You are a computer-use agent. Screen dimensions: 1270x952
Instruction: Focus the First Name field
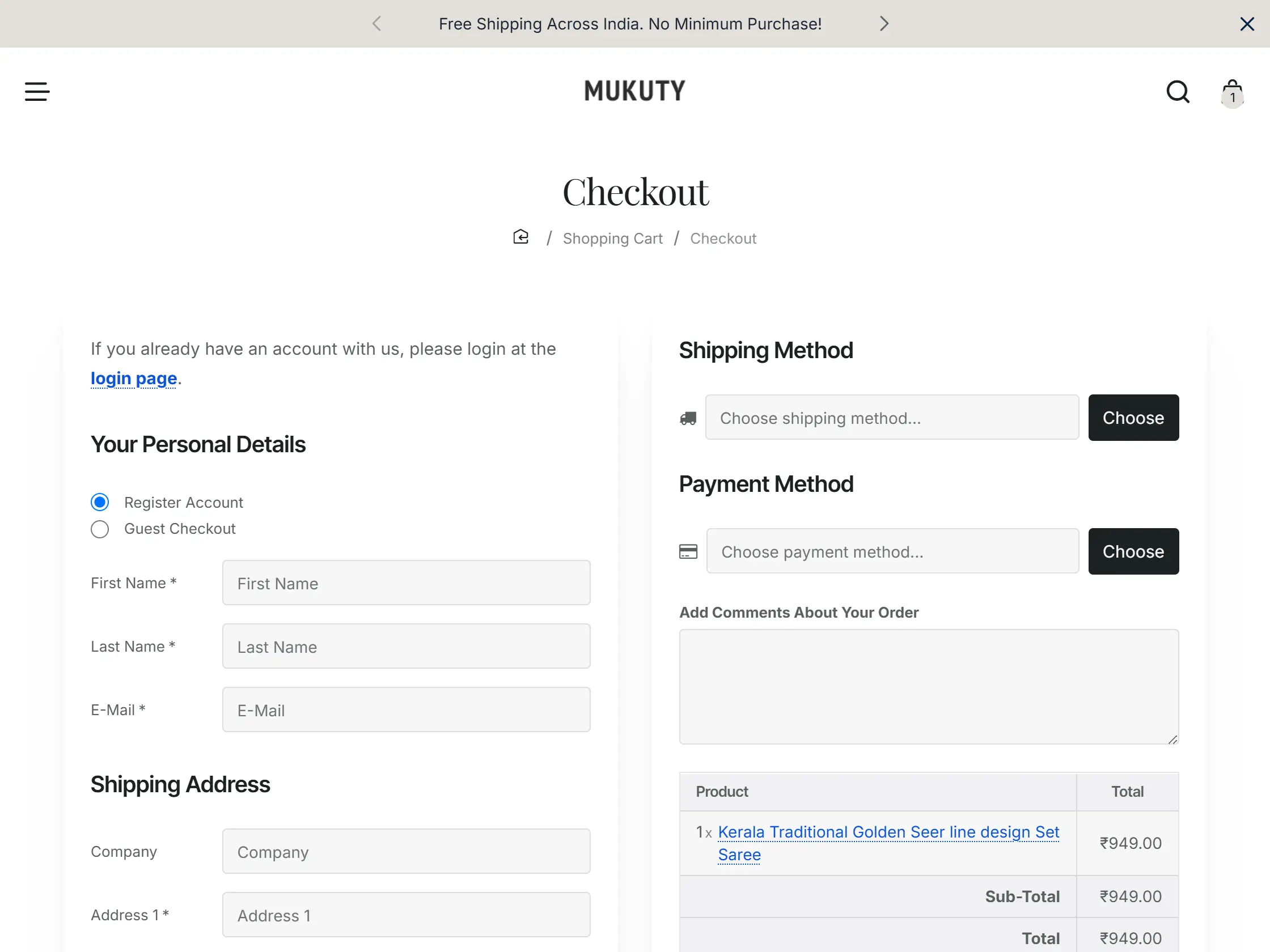pos(407,583)
